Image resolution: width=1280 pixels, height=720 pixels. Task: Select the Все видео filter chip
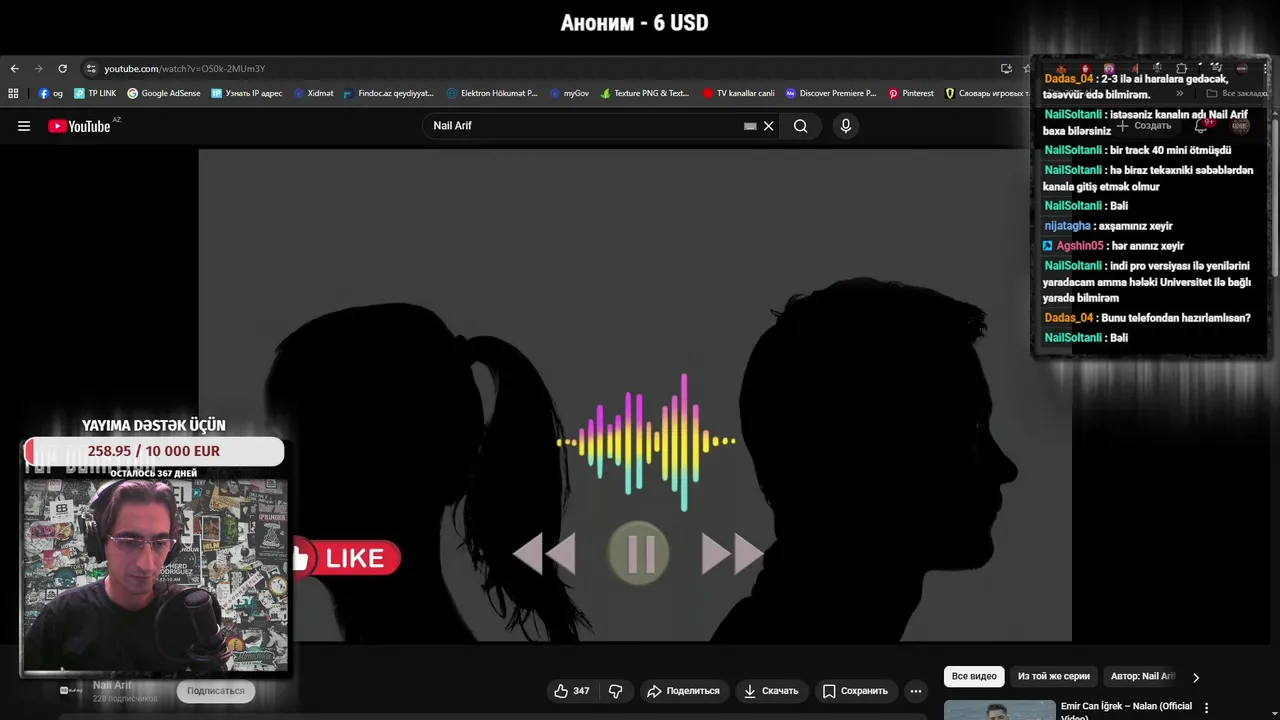tap(974, 677)
